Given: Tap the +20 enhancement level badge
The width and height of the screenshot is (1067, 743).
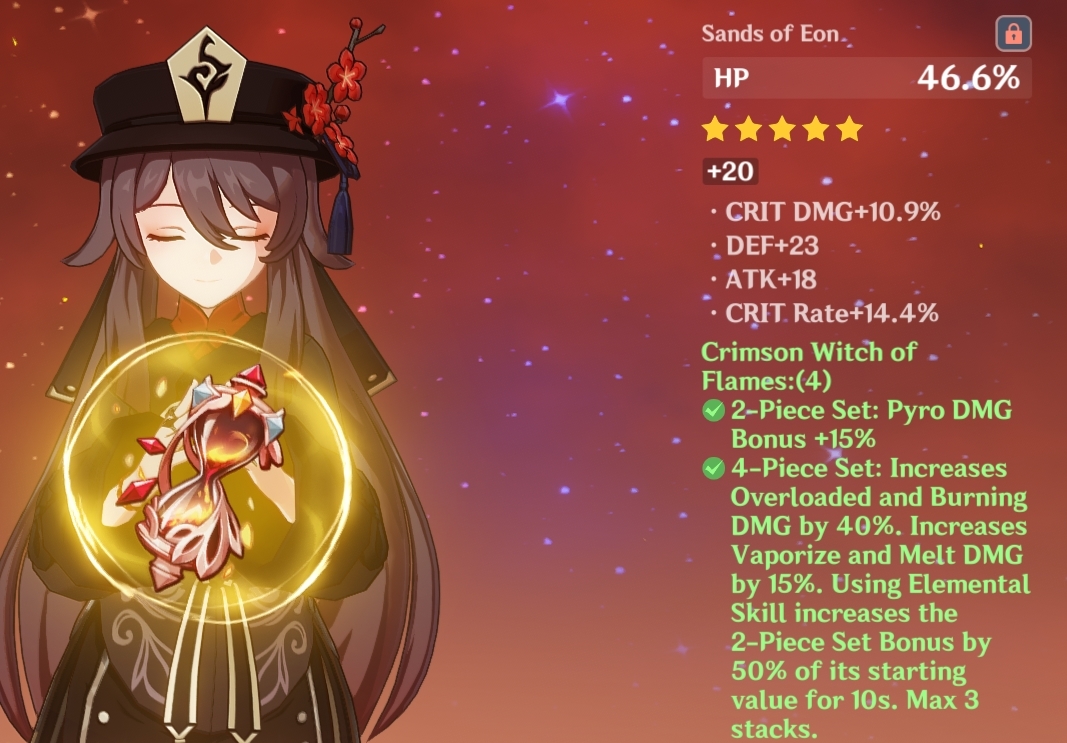Looking at the screenshot, I should pos(730,171).
